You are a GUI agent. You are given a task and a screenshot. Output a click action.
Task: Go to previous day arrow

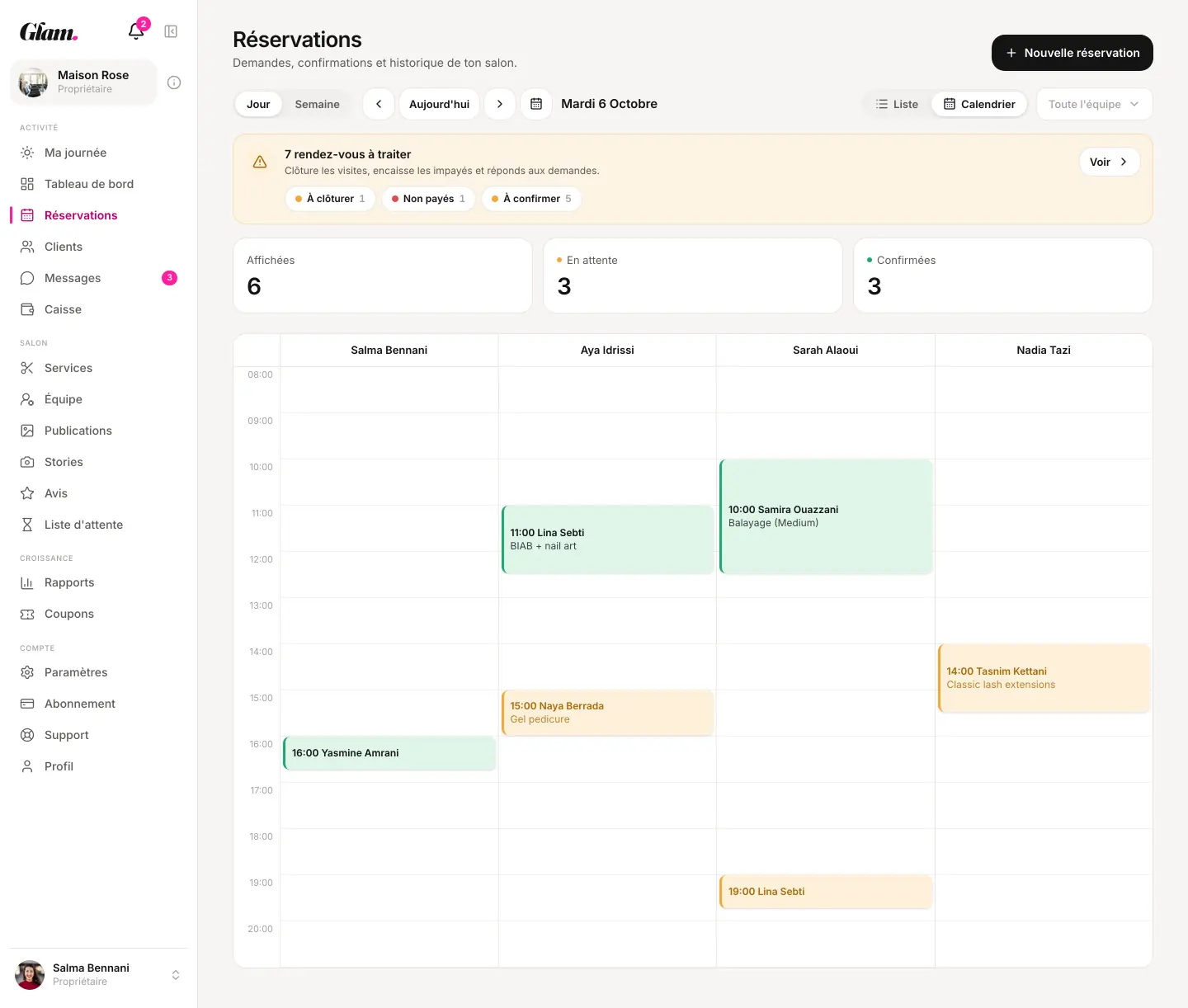tap(379, 104)
